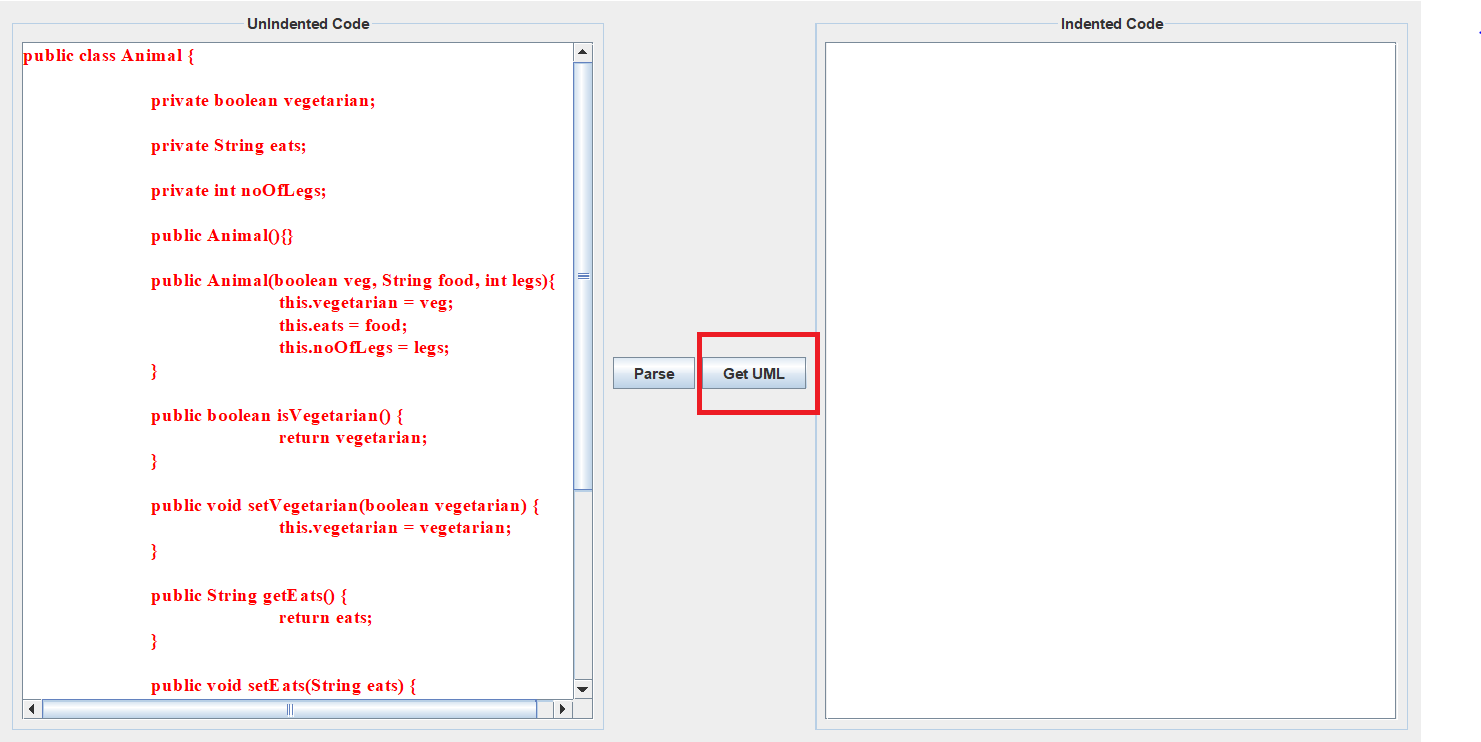This screenshot has width=1481, height=742.
Task: Click the line 'public boolean isVegetarian() {'
Action: [x=277, y=416]
